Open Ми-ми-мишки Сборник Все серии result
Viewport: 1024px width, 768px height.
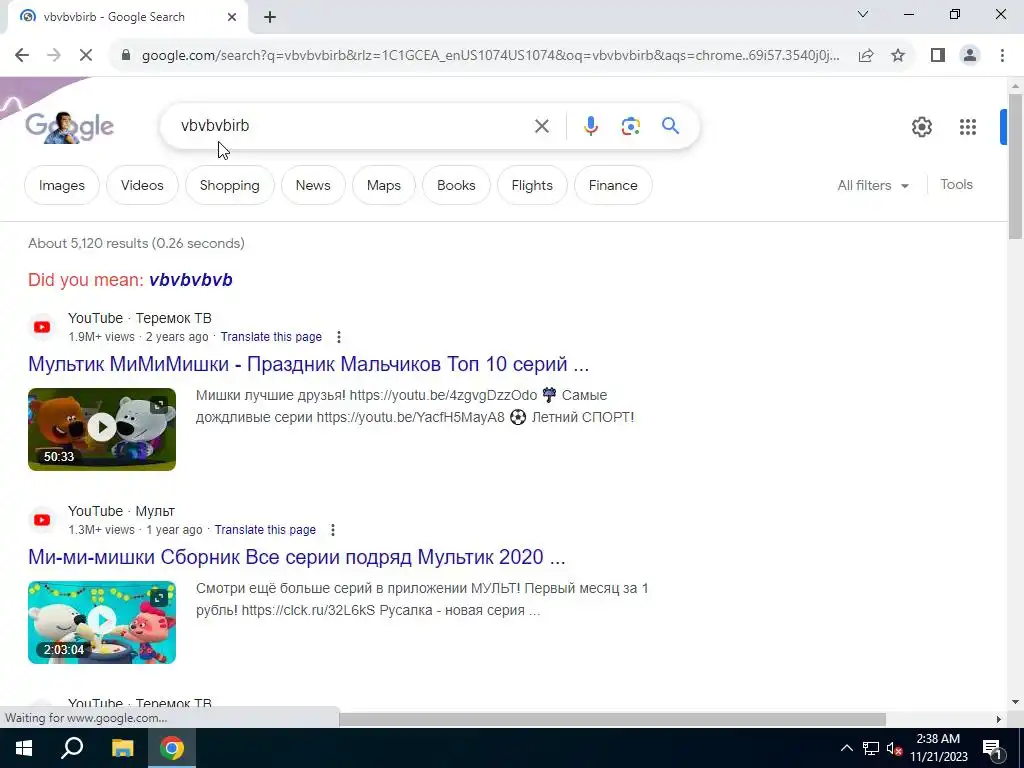(x=296, y=556)
